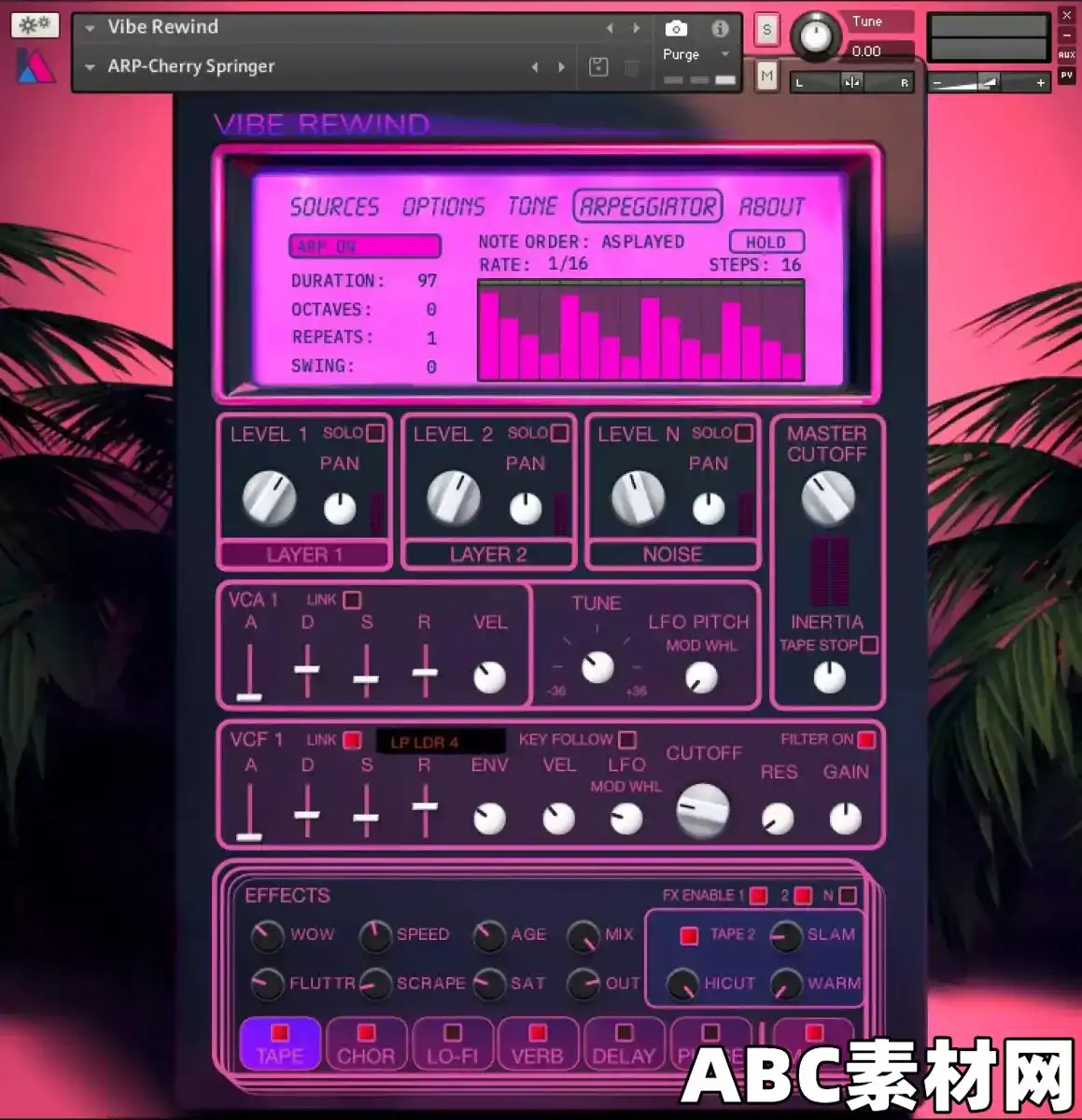Open the ARP-Cherry Springer preset dropdown

pyautogui.click(x=90, y=67)
